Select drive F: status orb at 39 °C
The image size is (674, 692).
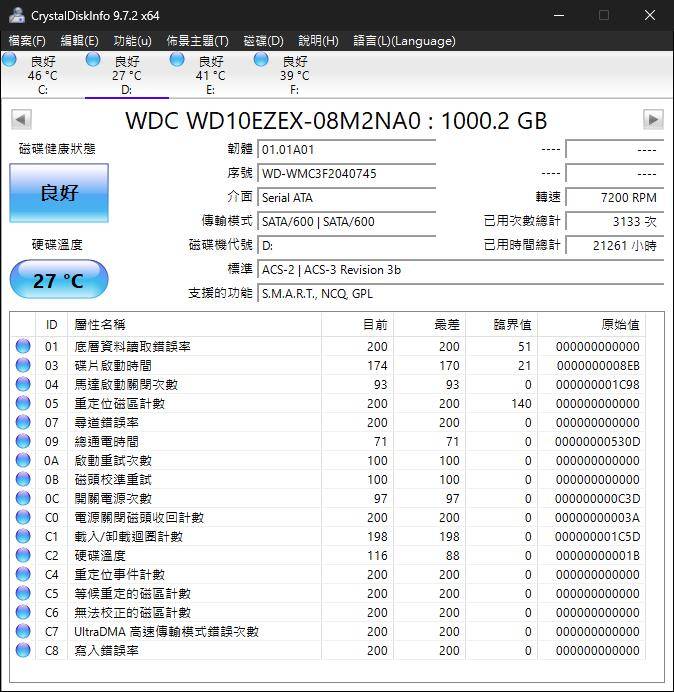coord(261,60)
